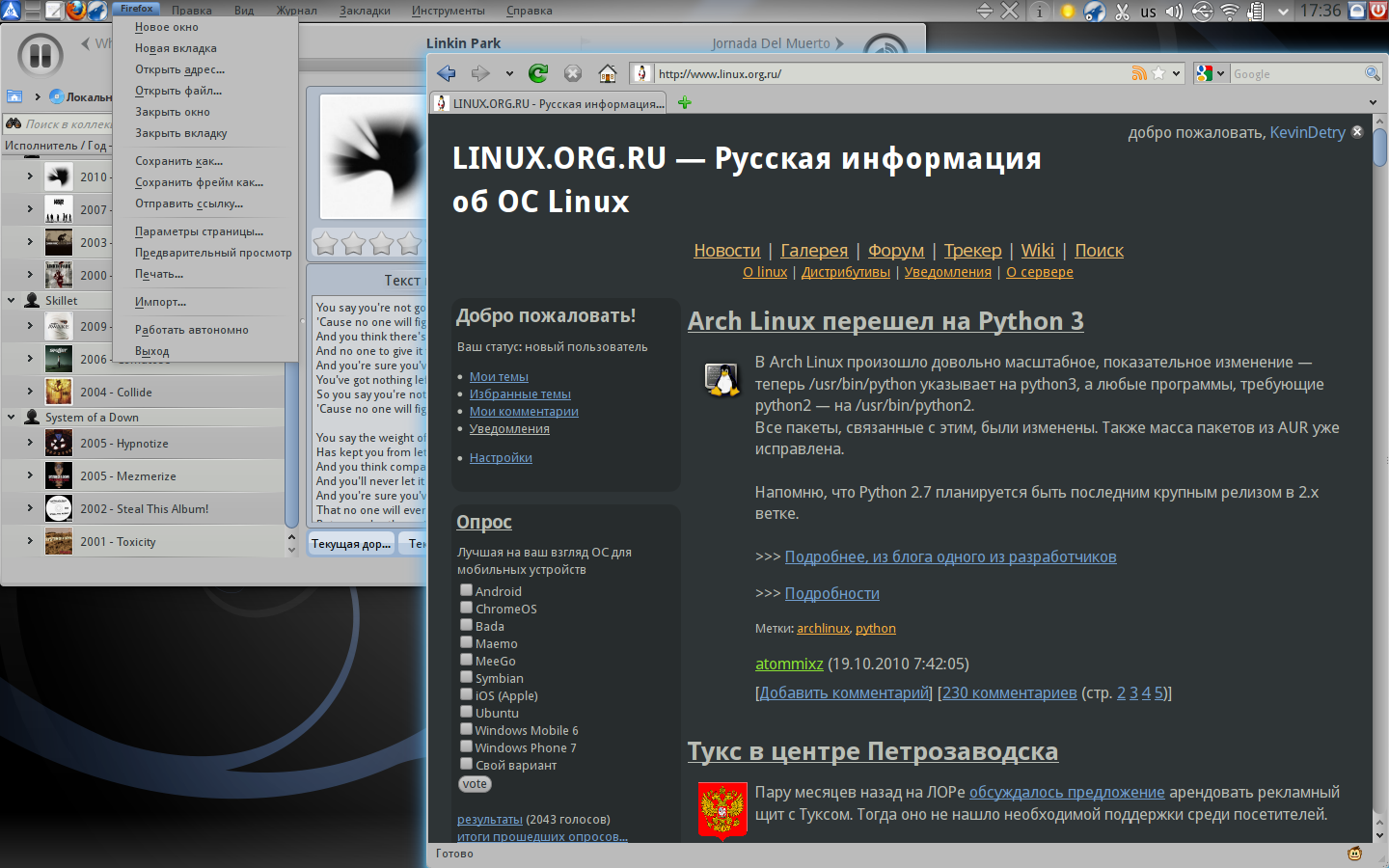The height and width of the screenshot is (868, 1389).
Task: Click the log out X next to KevinDetry
Action: pyautogui.click(x=1357, y=132)
